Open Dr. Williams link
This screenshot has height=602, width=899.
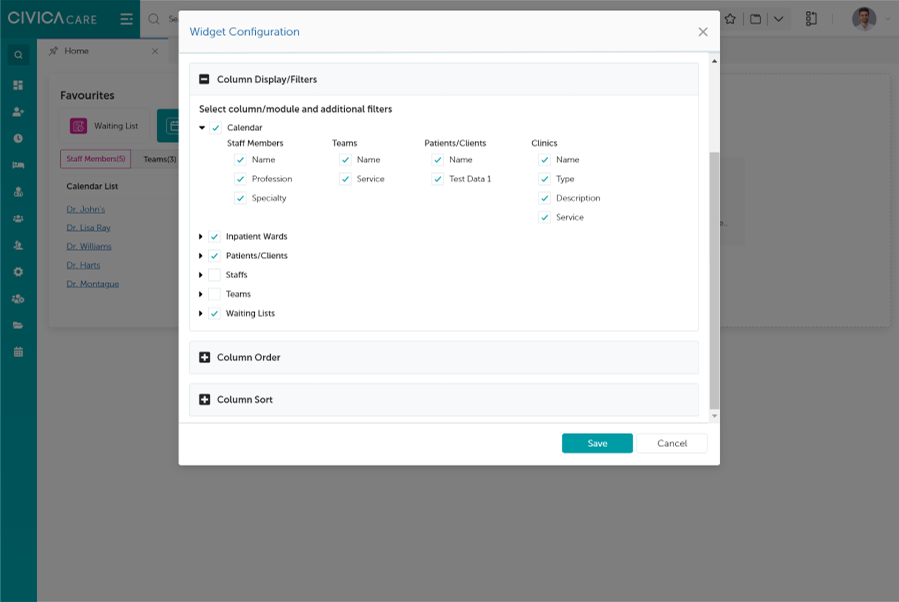click(89, 247)
